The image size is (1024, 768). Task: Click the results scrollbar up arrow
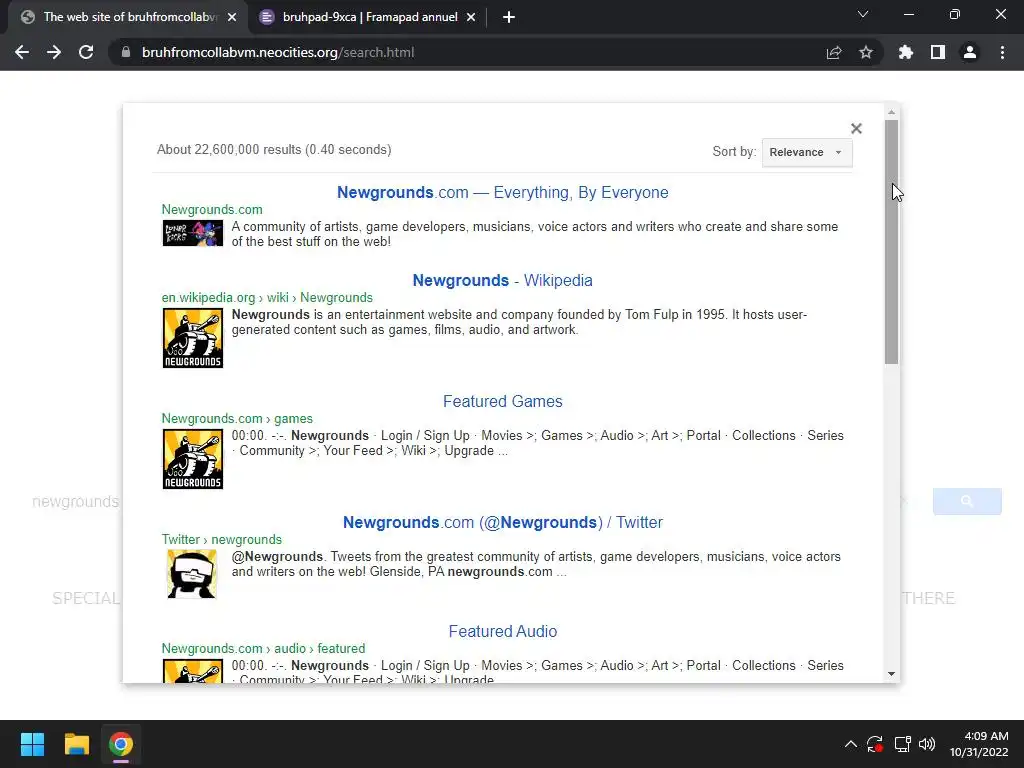click(x=891, y=113)
